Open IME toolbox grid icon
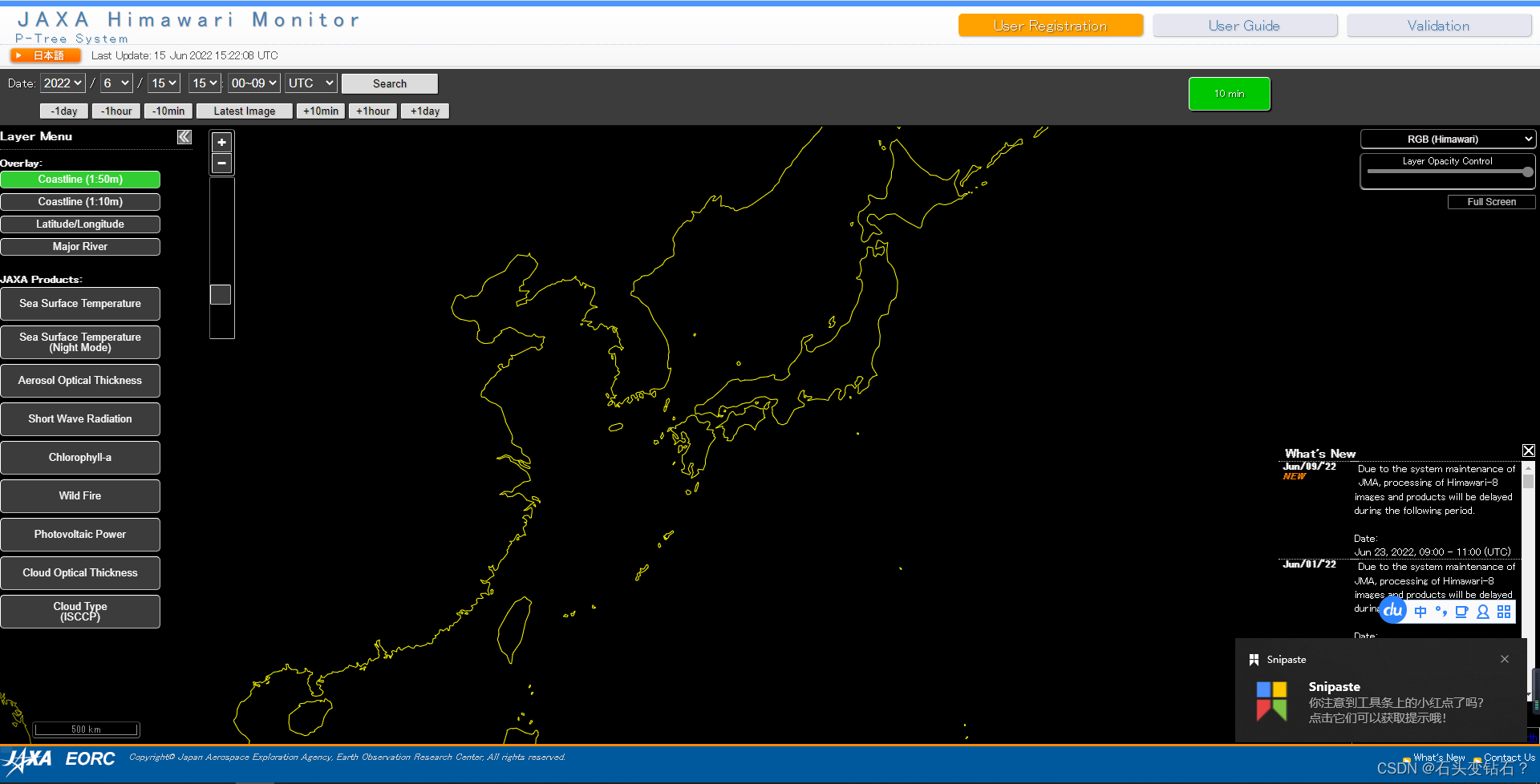This screenshot has width=1540, height=784. (1504, 612)
